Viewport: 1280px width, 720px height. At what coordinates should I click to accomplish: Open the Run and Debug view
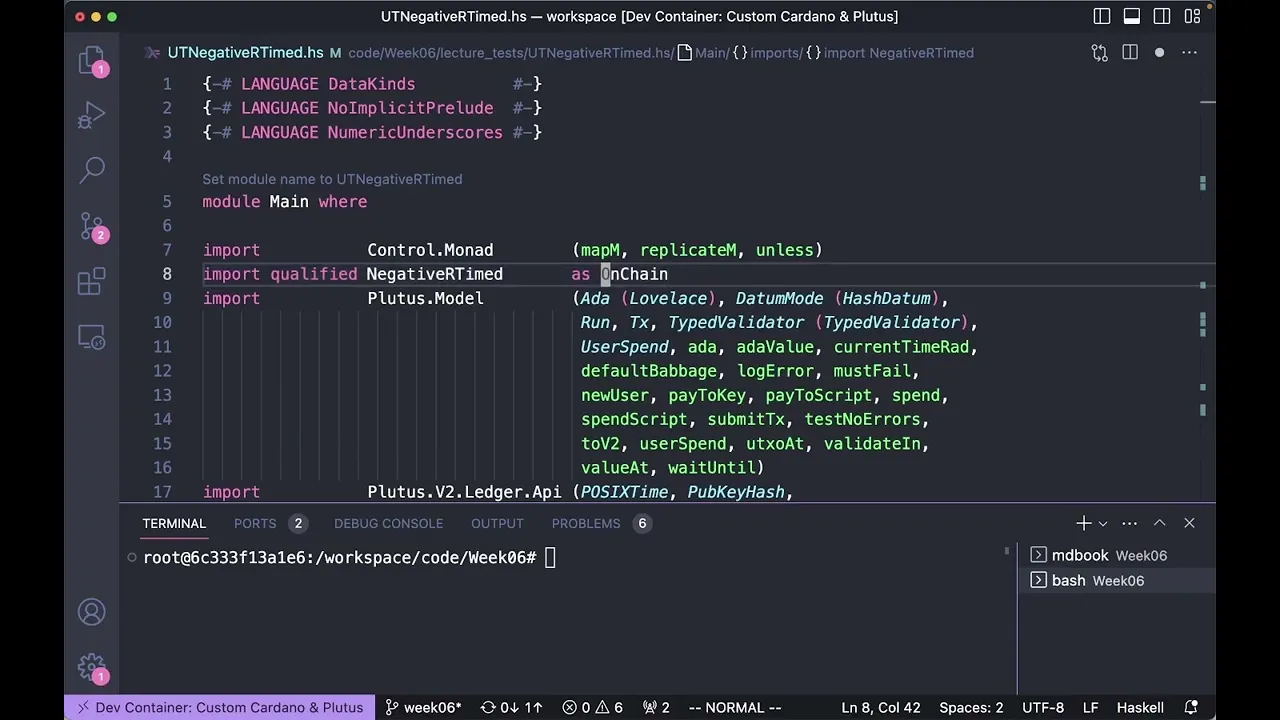point(92,115)
